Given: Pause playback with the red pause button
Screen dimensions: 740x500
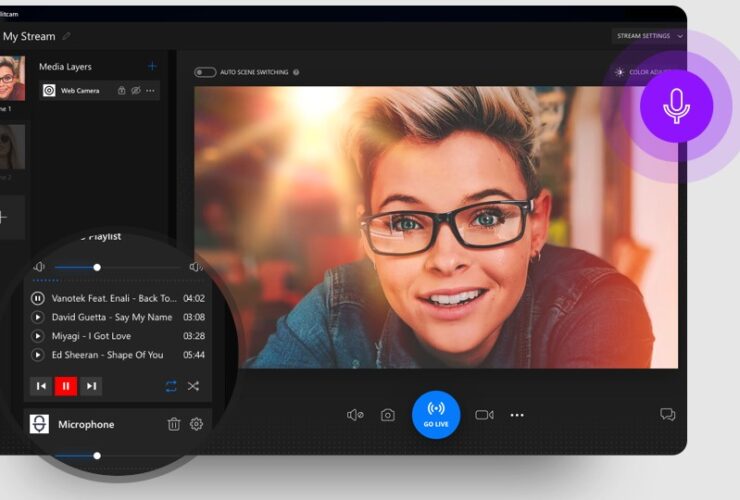Looking at the screenshot, I should (x=66, y=386).
